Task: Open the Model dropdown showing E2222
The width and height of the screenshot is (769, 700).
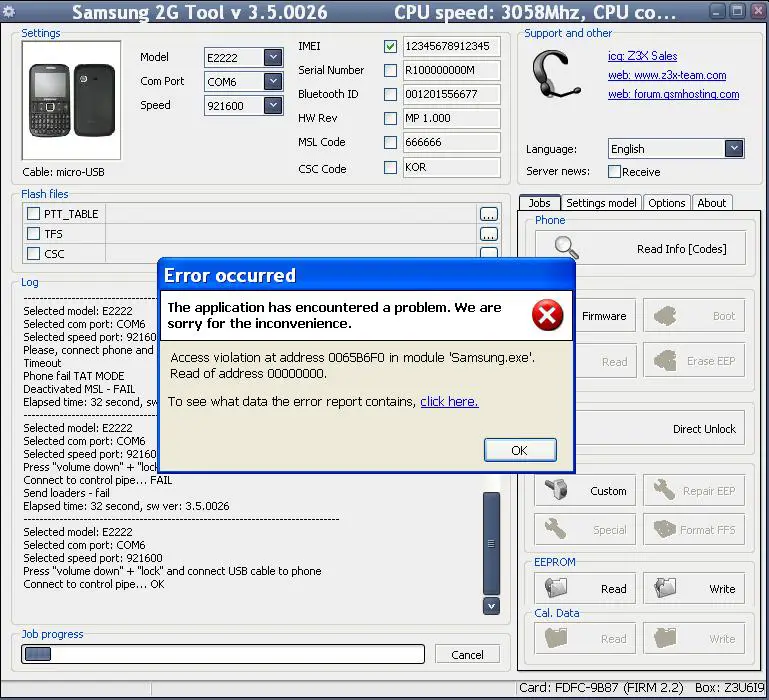Action: 273,57
